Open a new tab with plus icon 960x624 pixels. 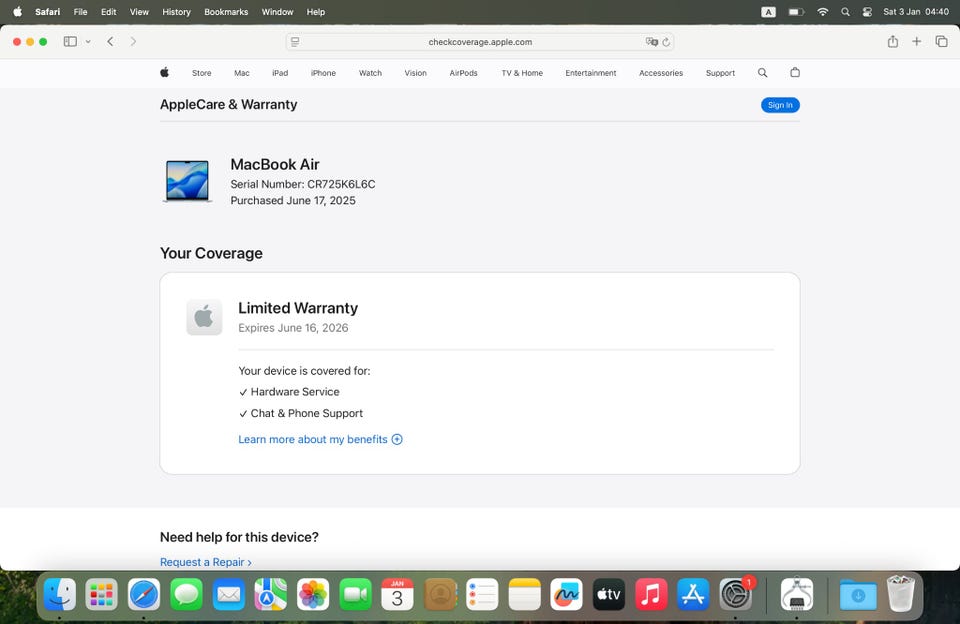tap(916, 42)
